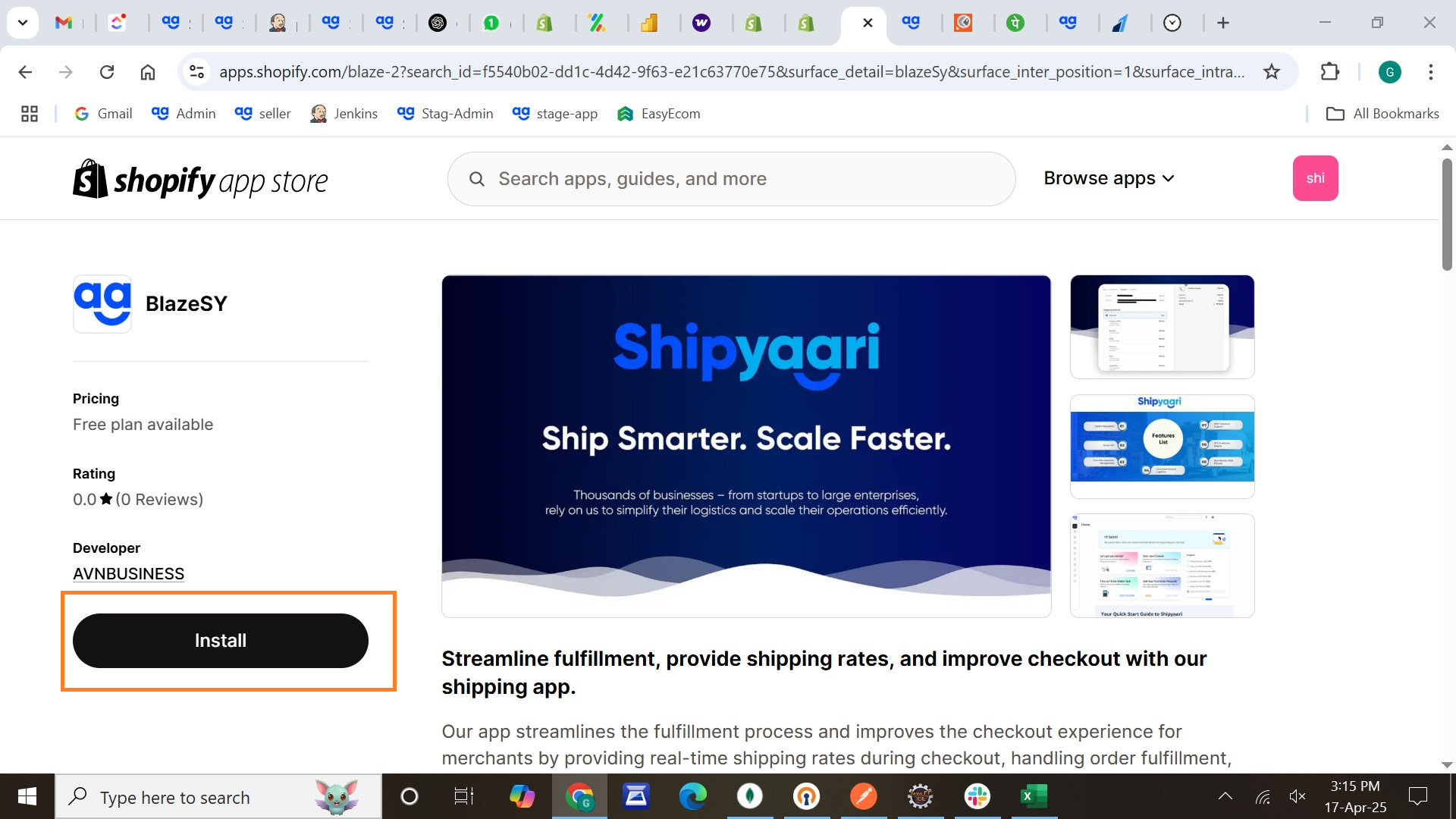The height and width of the screenshot is (819, 1456).
Task: Open Jenkins bookmark
Action: pyautogui.click(x=344, y=114)
